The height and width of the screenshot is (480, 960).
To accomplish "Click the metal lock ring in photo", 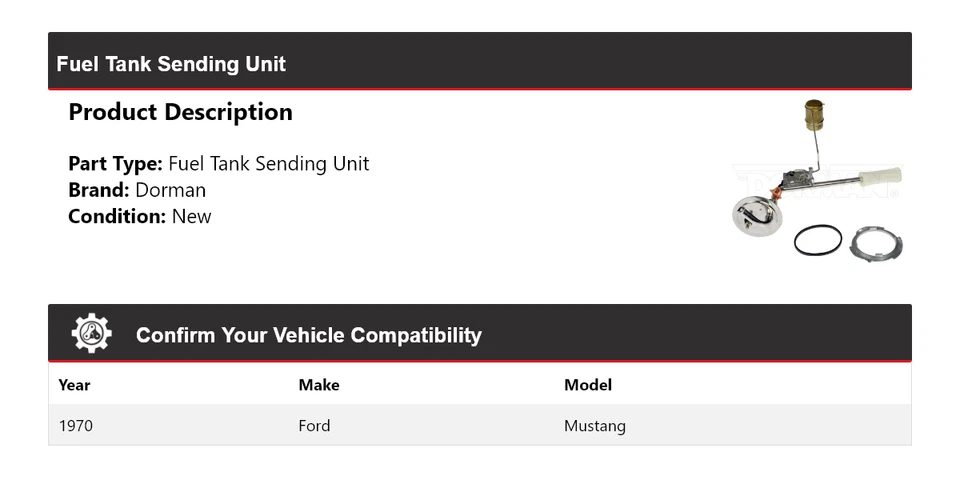I will [877, 244].
